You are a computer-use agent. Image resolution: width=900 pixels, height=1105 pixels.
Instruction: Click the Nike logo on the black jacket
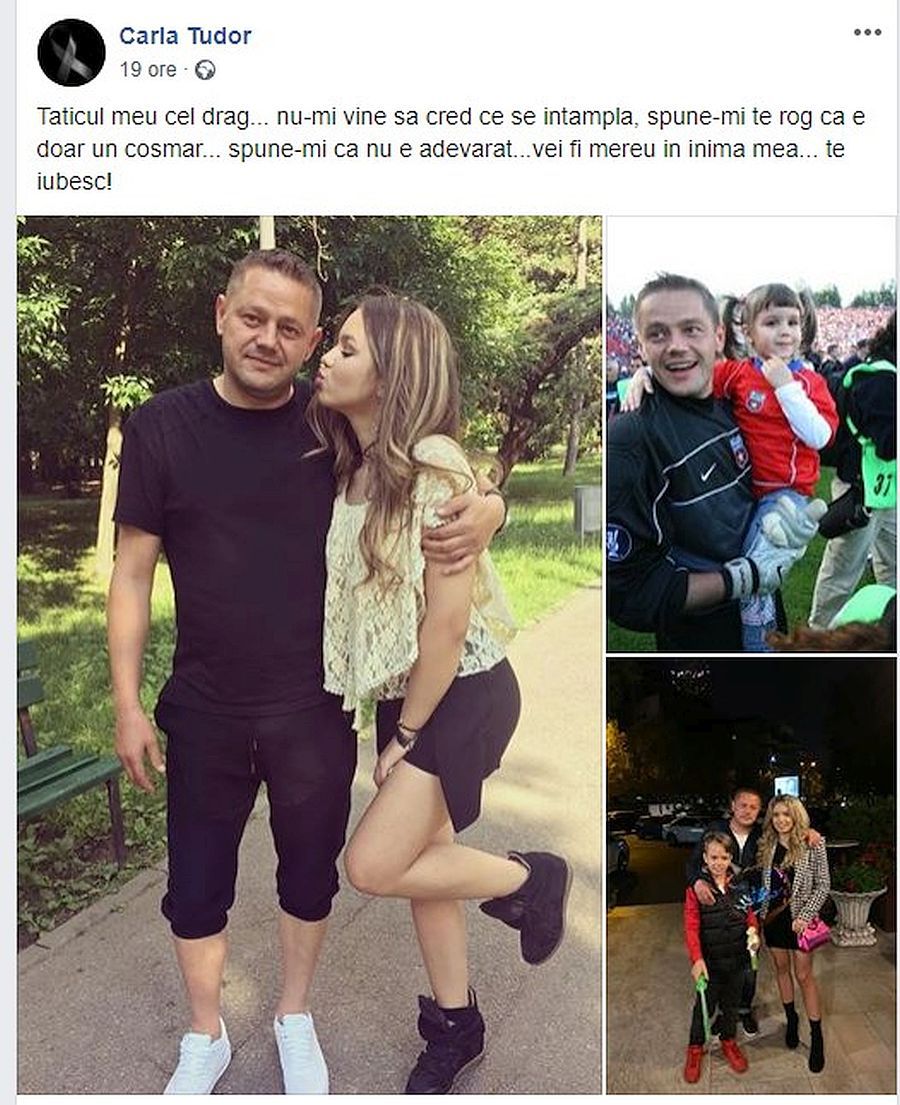(x=708, y=471)
